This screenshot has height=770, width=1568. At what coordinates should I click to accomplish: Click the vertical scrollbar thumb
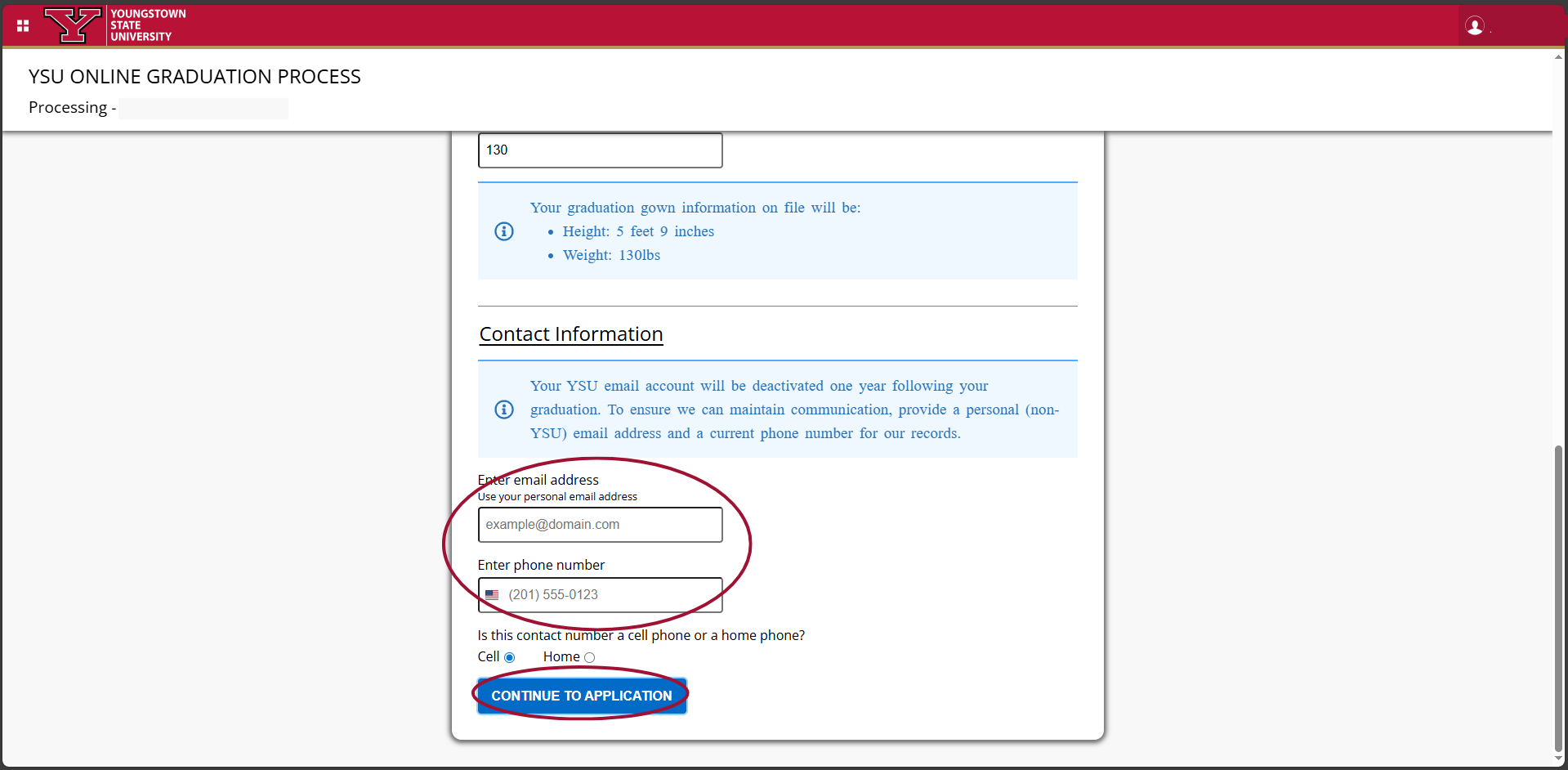coord(1558,597)
